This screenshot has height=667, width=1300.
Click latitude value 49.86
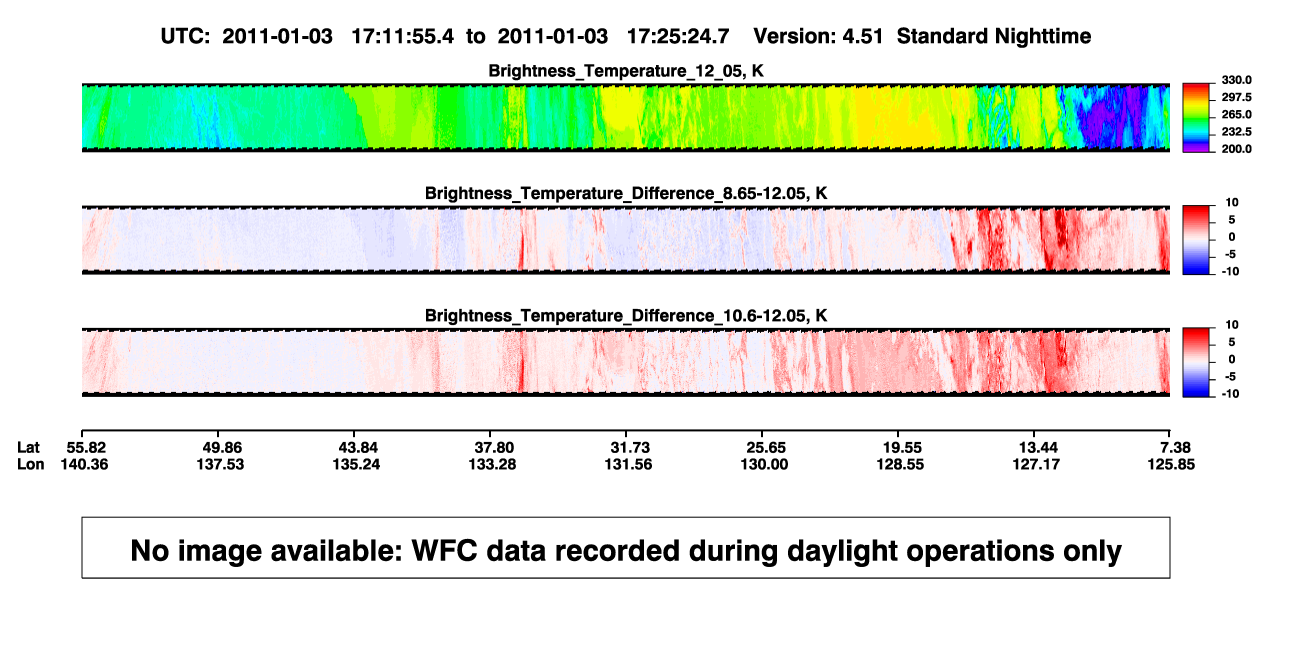[222, 446]
